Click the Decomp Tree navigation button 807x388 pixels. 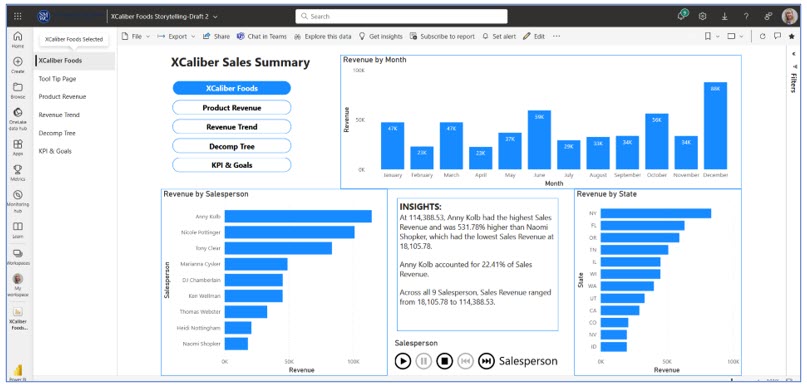(232, 146)
